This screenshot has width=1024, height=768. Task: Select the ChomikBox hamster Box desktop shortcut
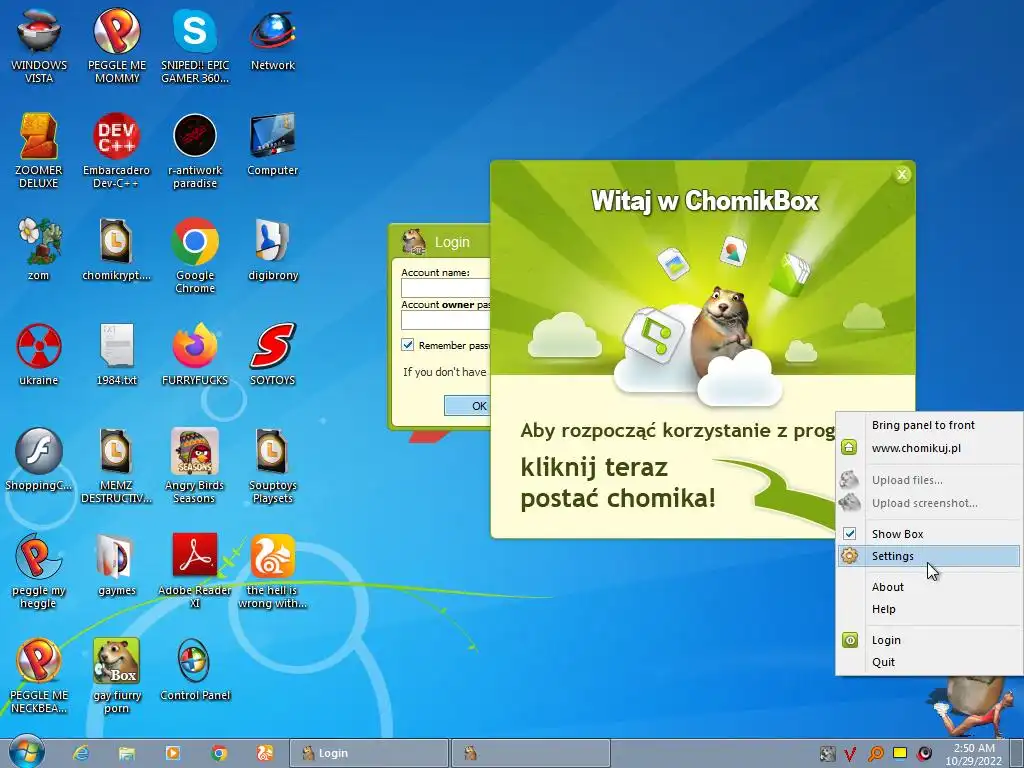point(116,675)
